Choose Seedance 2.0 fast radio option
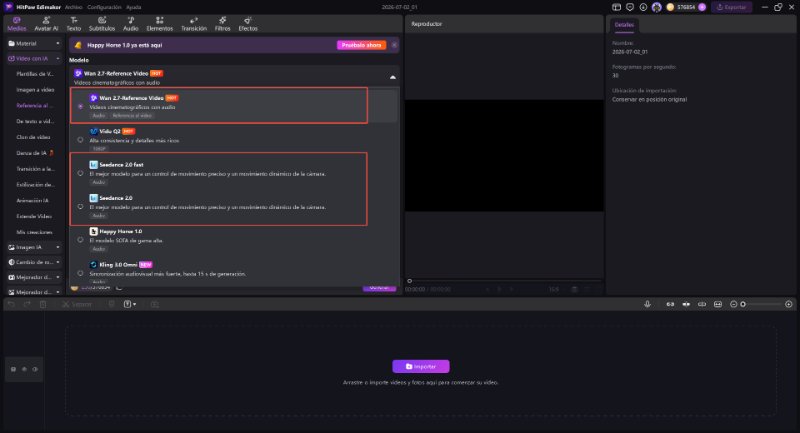The height and width of the screenshot is (433, 800). 80,173
